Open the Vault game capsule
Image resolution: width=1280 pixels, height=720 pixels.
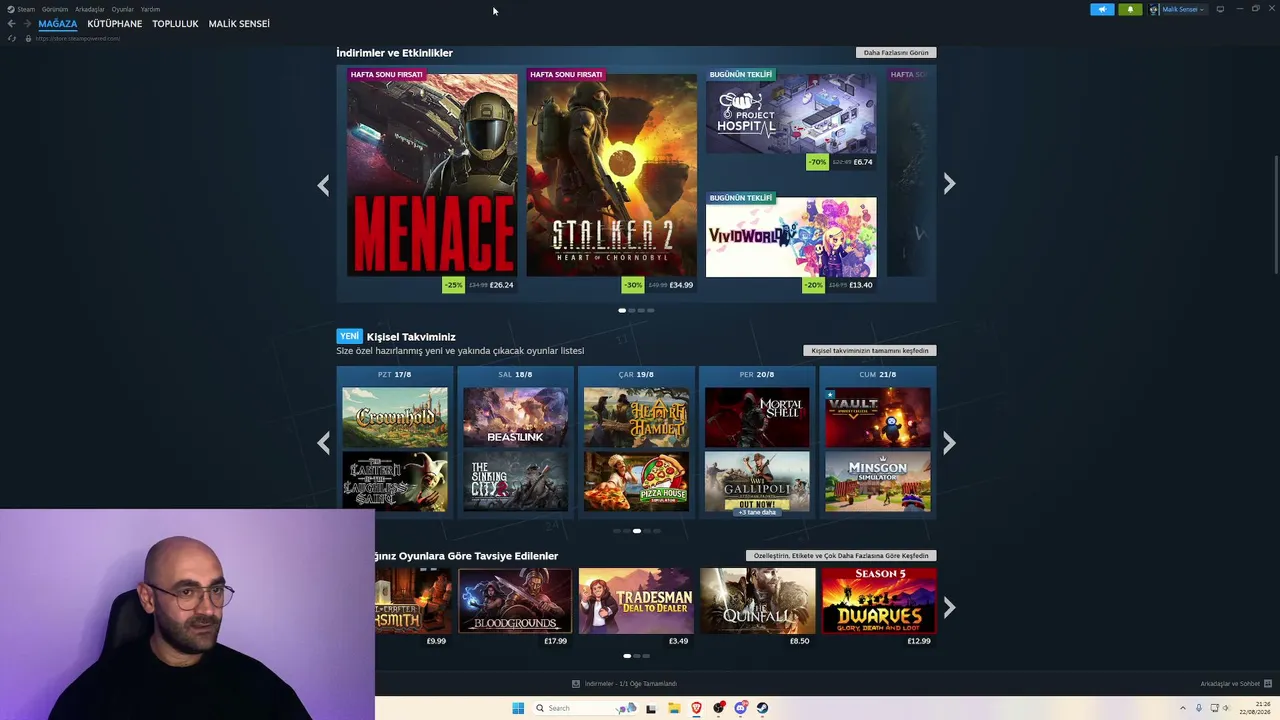click(x=878, y=417)
